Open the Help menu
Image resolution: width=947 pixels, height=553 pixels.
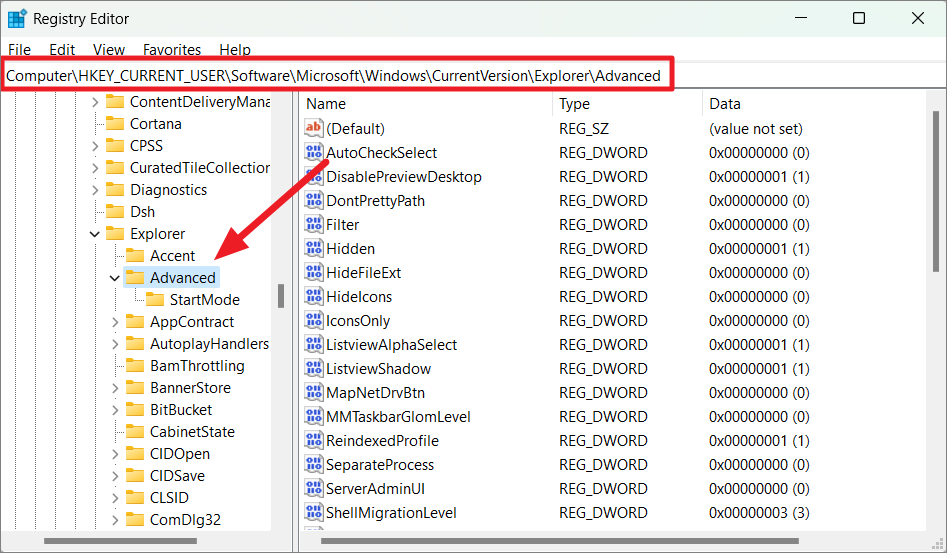coord(235,50)
